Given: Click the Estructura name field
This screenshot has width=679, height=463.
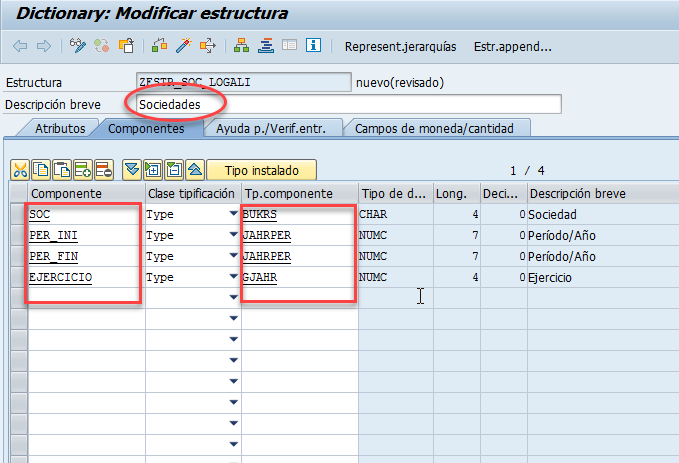Looking at the screenshot, I should tap(243, 82).
